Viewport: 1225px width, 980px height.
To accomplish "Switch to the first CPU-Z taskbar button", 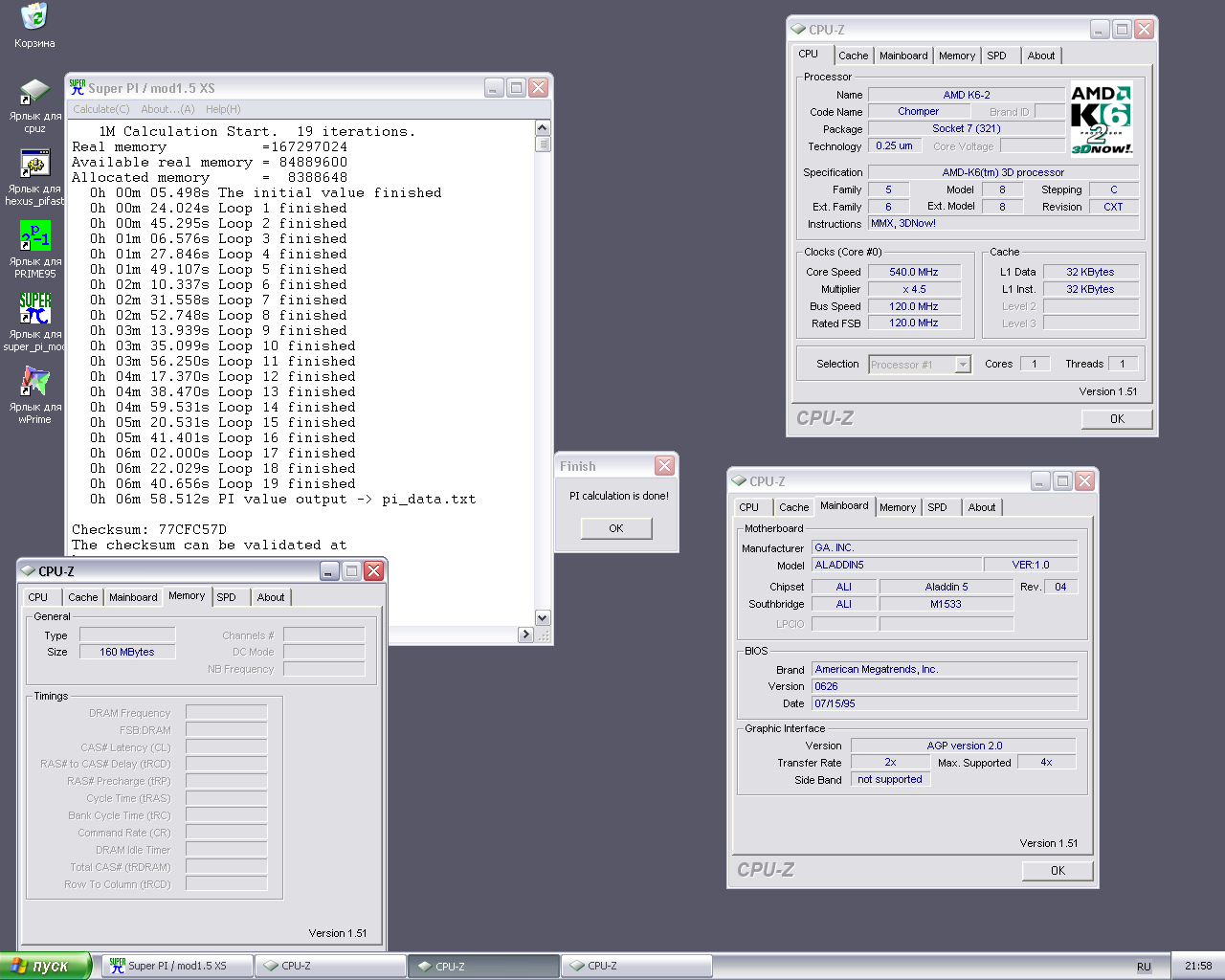I will tap(330, 966).
